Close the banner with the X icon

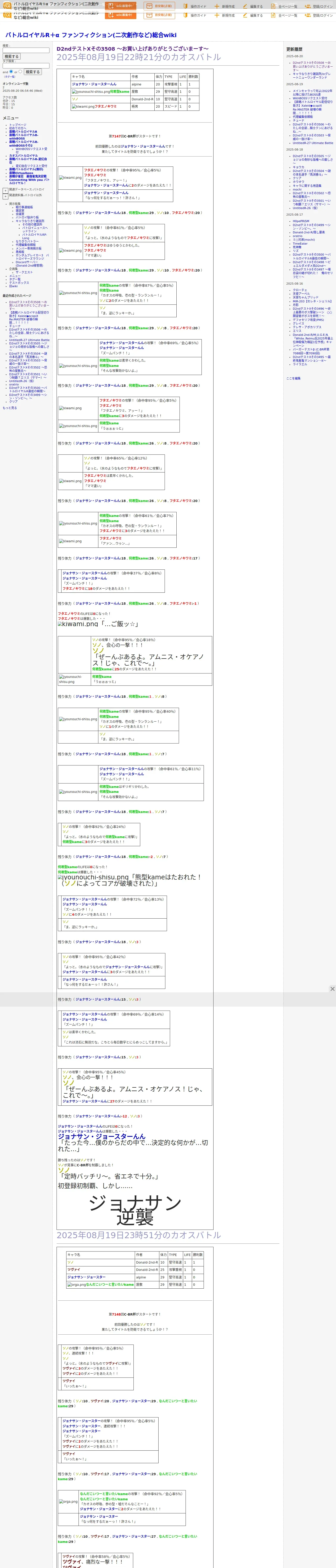pyautogui.click(x=332, y=989)
